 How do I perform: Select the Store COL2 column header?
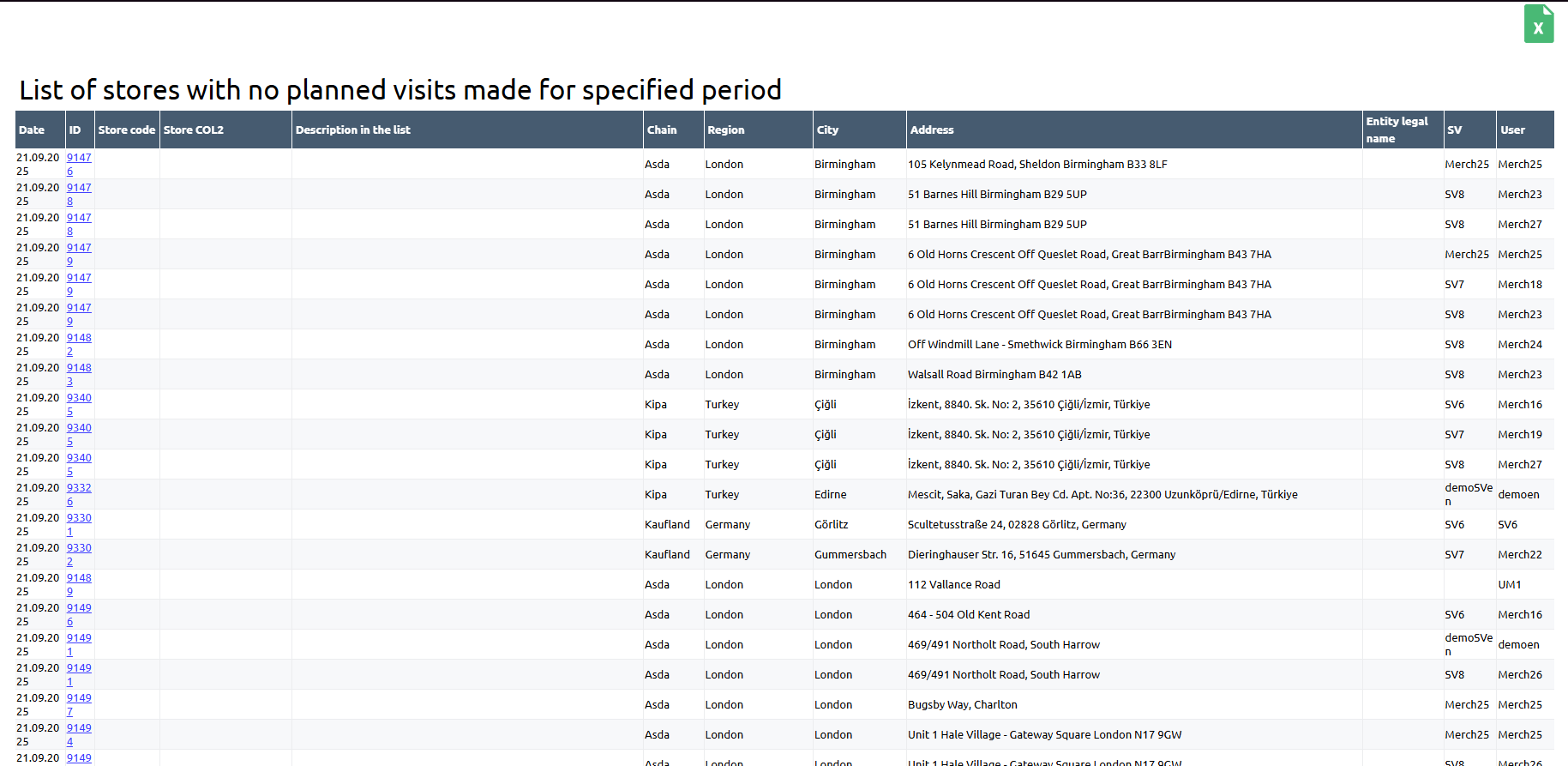point(194,130)
